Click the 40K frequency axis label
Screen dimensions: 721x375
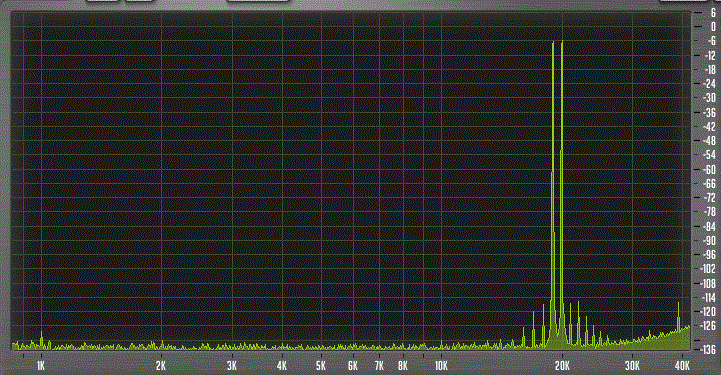pyautogui.click(x=682, y=366)
